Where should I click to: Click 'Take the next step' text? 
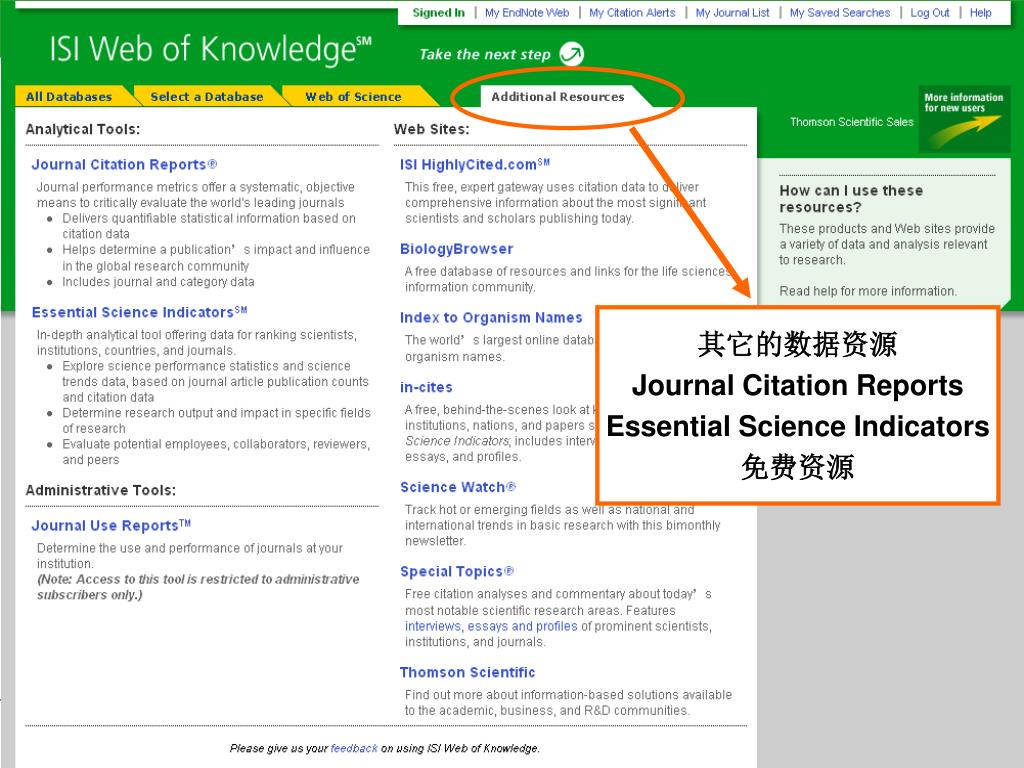[485, 54]
